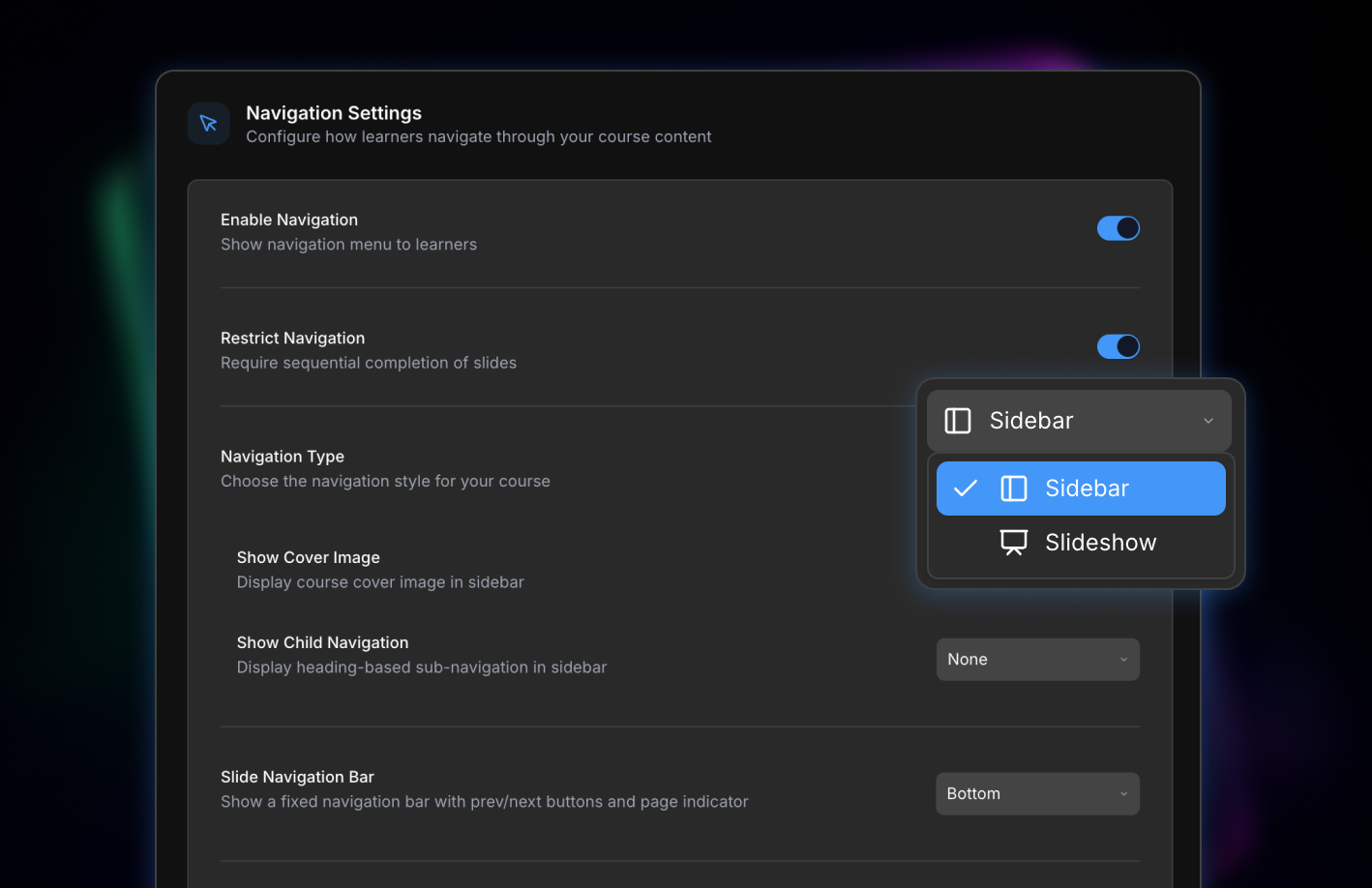Collapse the Navigation Type Sidebar dropdown
Image resolution: width=1372 pixels, height=888 pixels.
coord(1078,421)
